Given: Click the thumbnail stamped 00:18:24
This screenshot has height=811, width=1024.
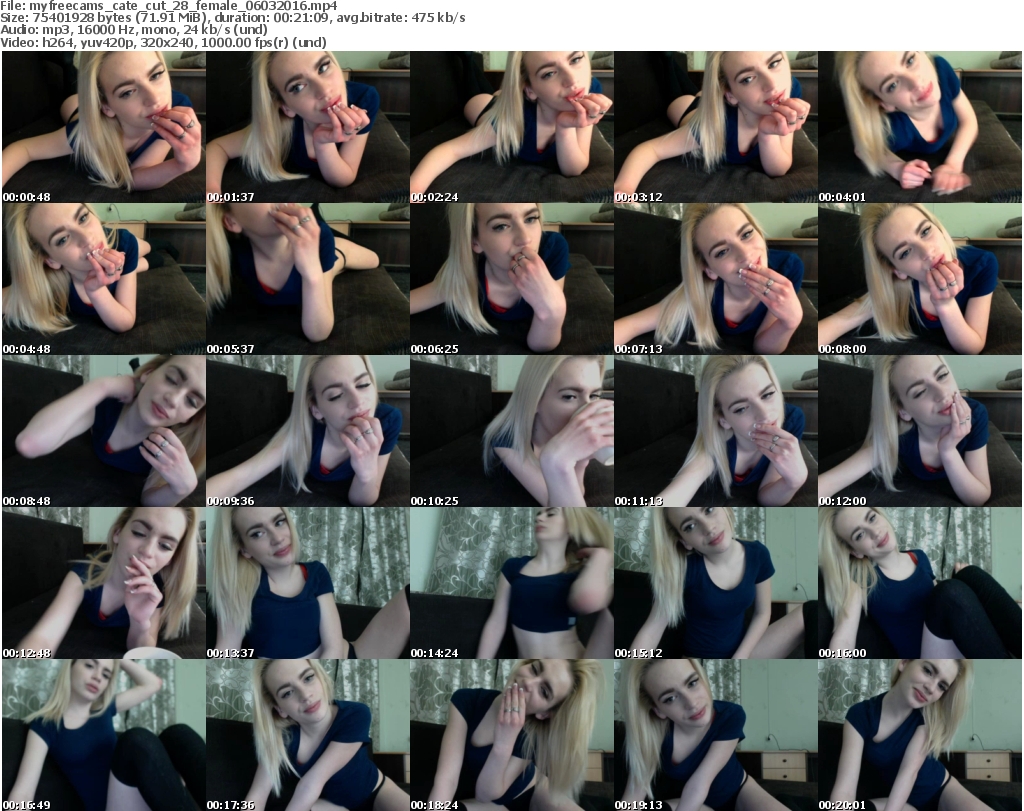Looking at the screenshot, I should point(512,735).
